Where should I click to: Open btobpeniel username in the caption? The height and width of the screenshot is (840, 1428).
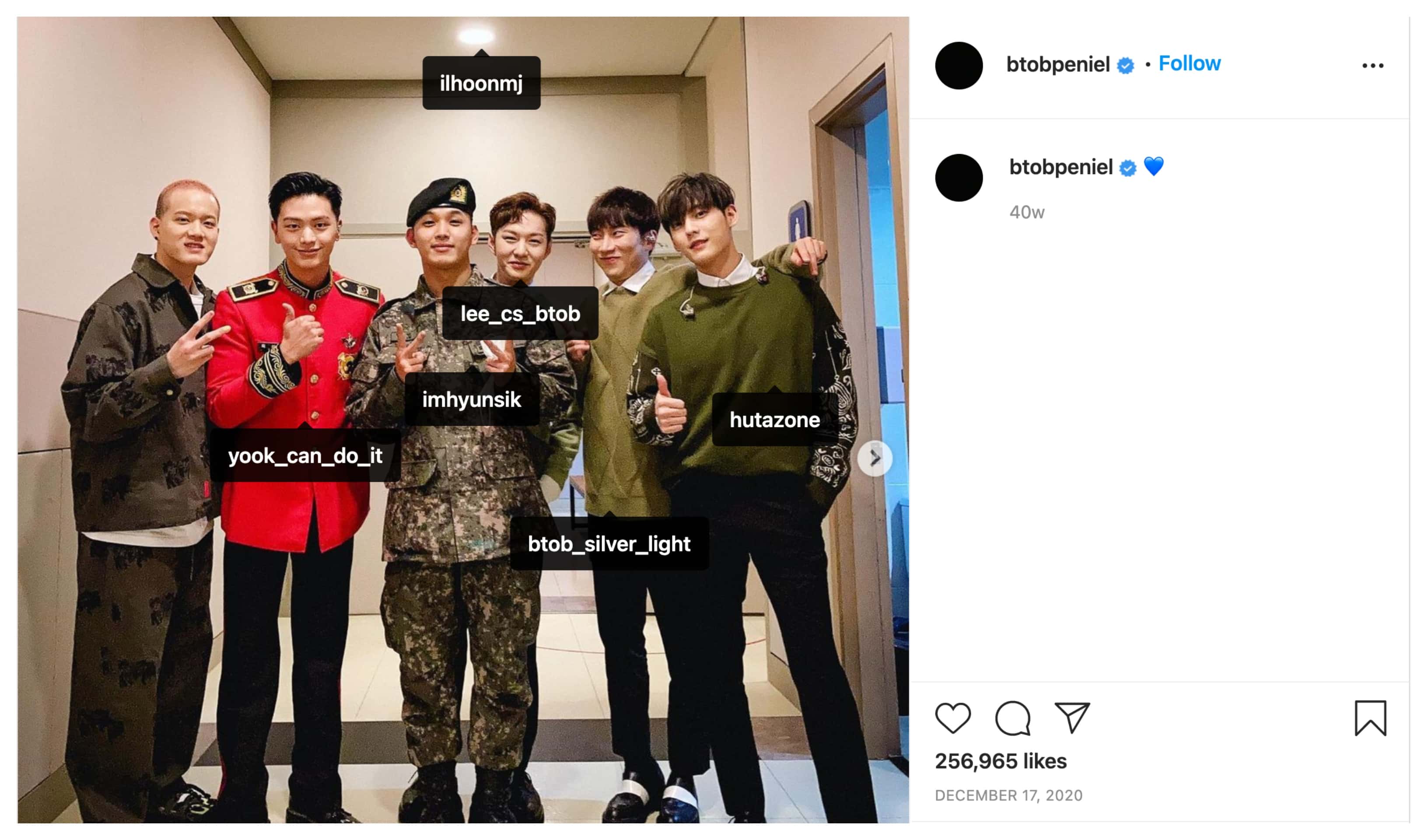tap(1061, 167)
